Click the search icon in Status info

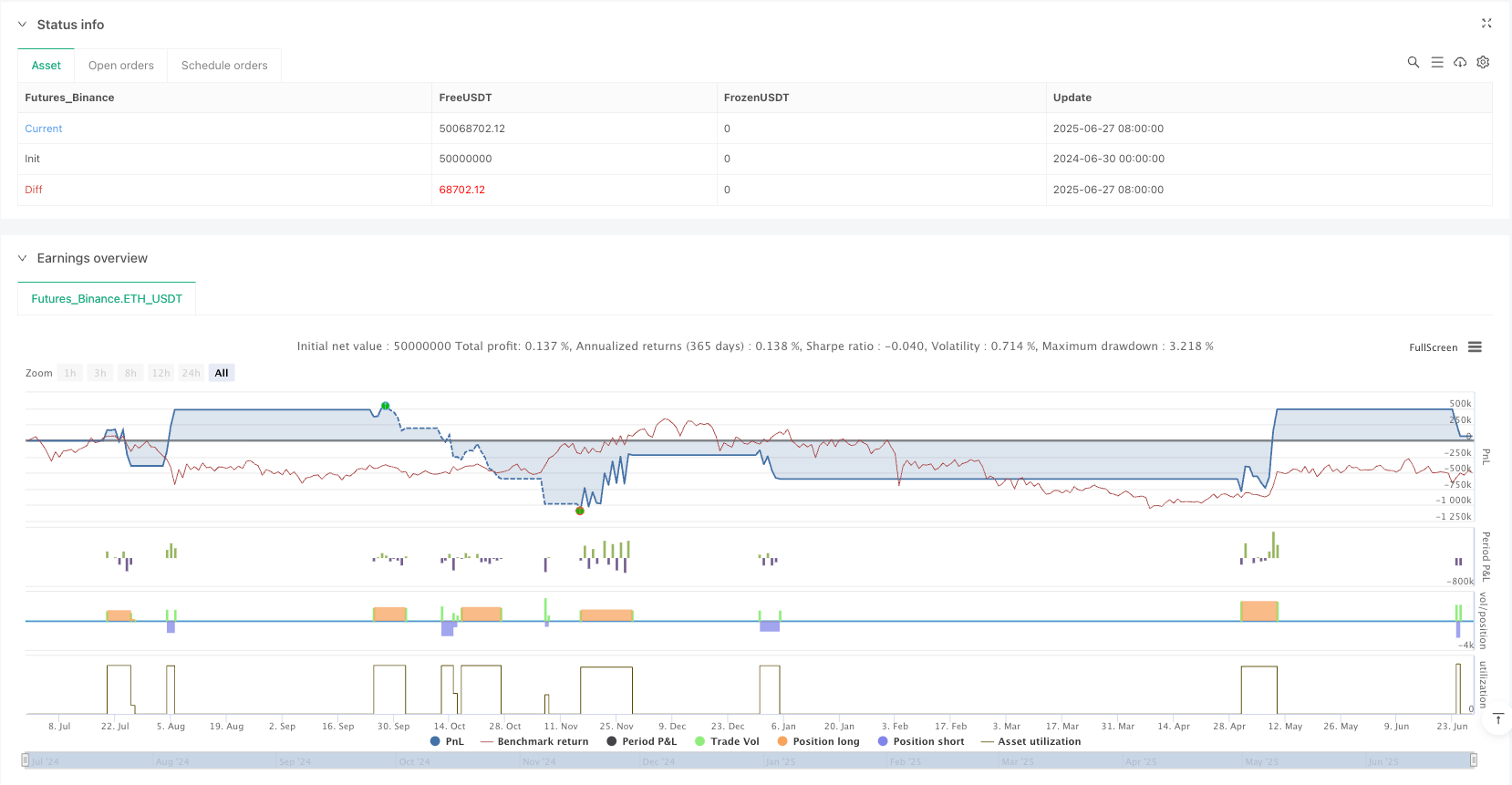click(1414, 62)
